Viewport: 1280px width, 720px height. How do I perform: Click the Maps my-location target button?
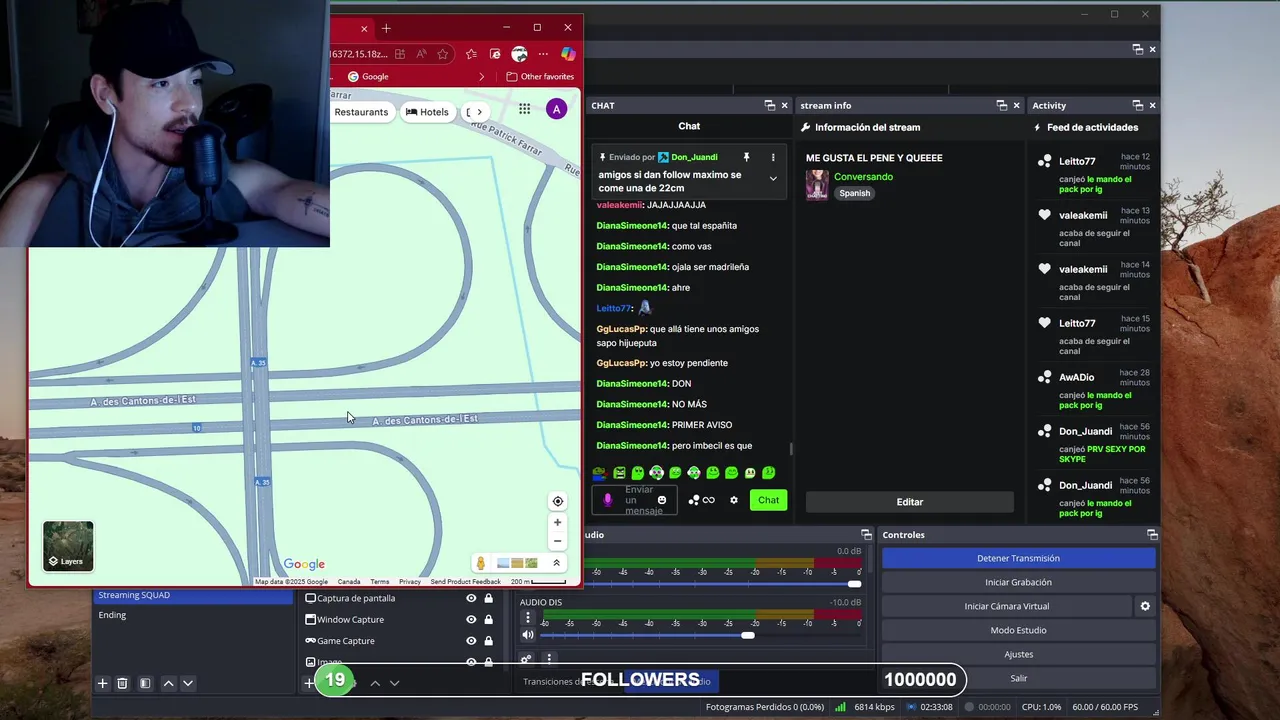pyautogui.click(x=558, y=501)
